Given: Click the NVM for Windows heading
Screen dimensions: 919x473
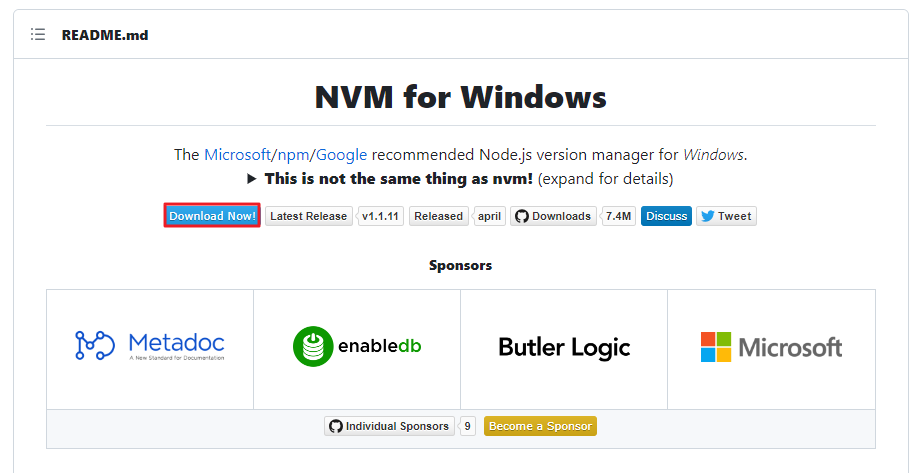Looking at the screenshot, I should (461, 97).
